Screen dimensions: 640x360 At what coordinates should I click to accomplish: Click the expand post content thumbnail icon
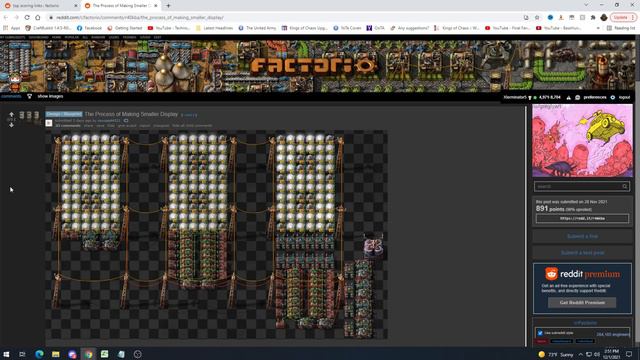[49, 123]
